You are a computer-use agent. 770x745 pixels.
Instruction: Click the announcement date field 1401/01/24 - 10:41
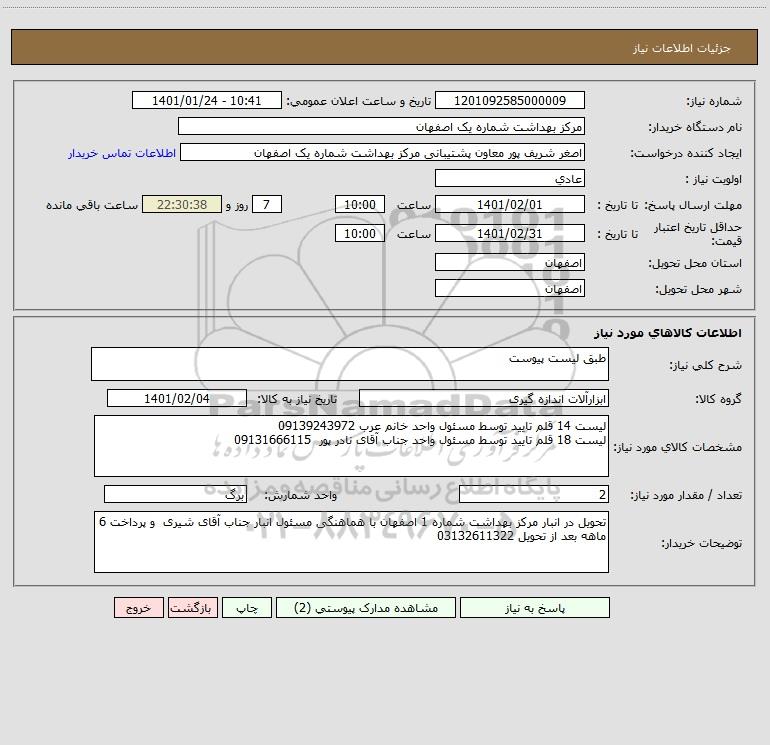207,100
